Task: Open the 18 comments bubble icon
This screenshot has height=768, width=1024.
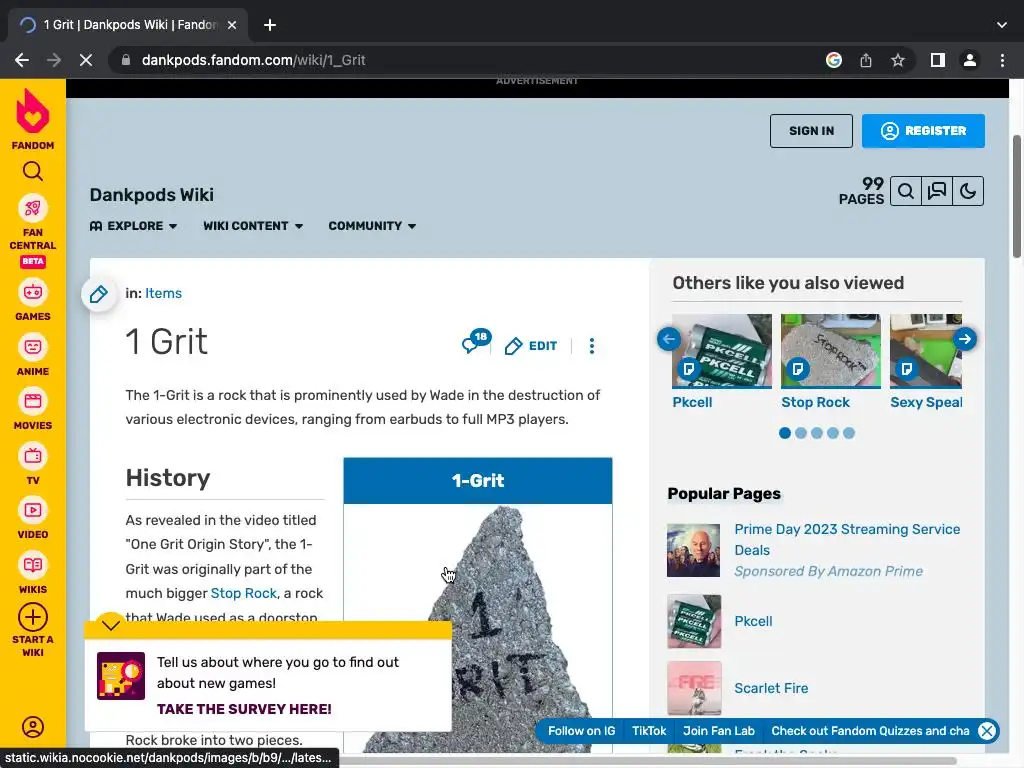Action: [x=475, y=341]
